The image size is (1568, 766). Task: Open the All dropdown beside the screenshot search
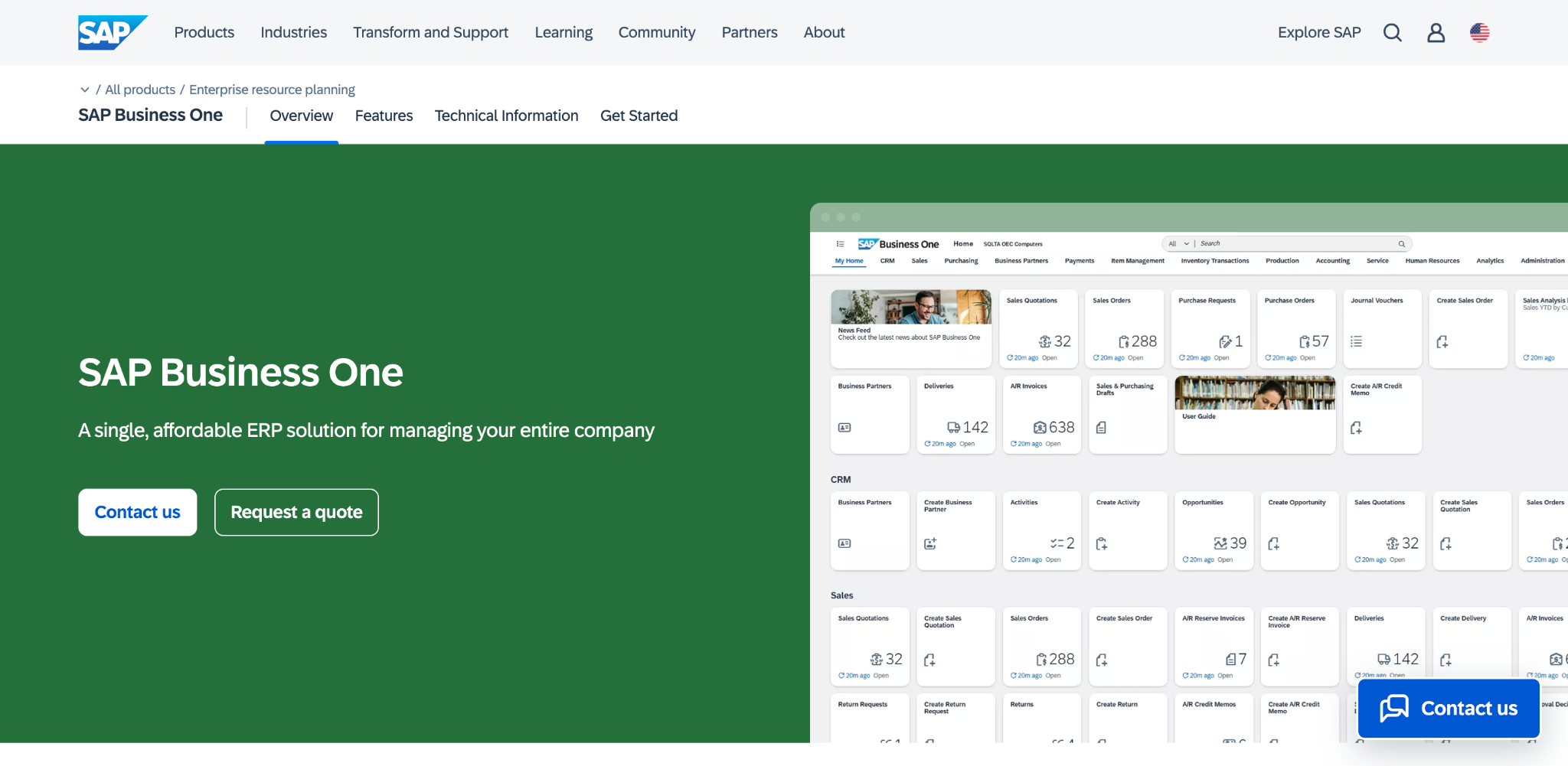(1178, 244)
